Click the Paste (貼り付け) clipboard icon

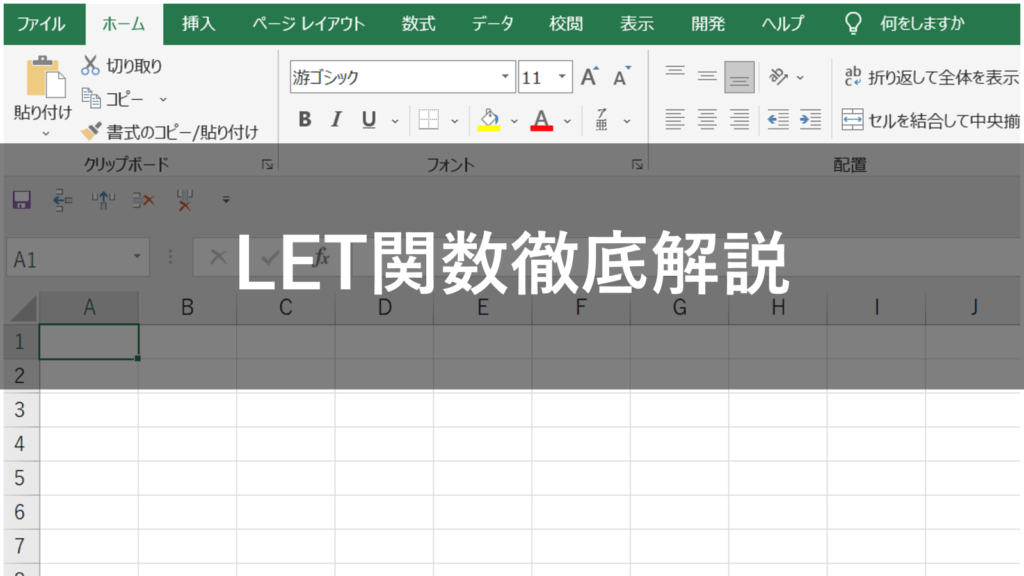[43, 77]
